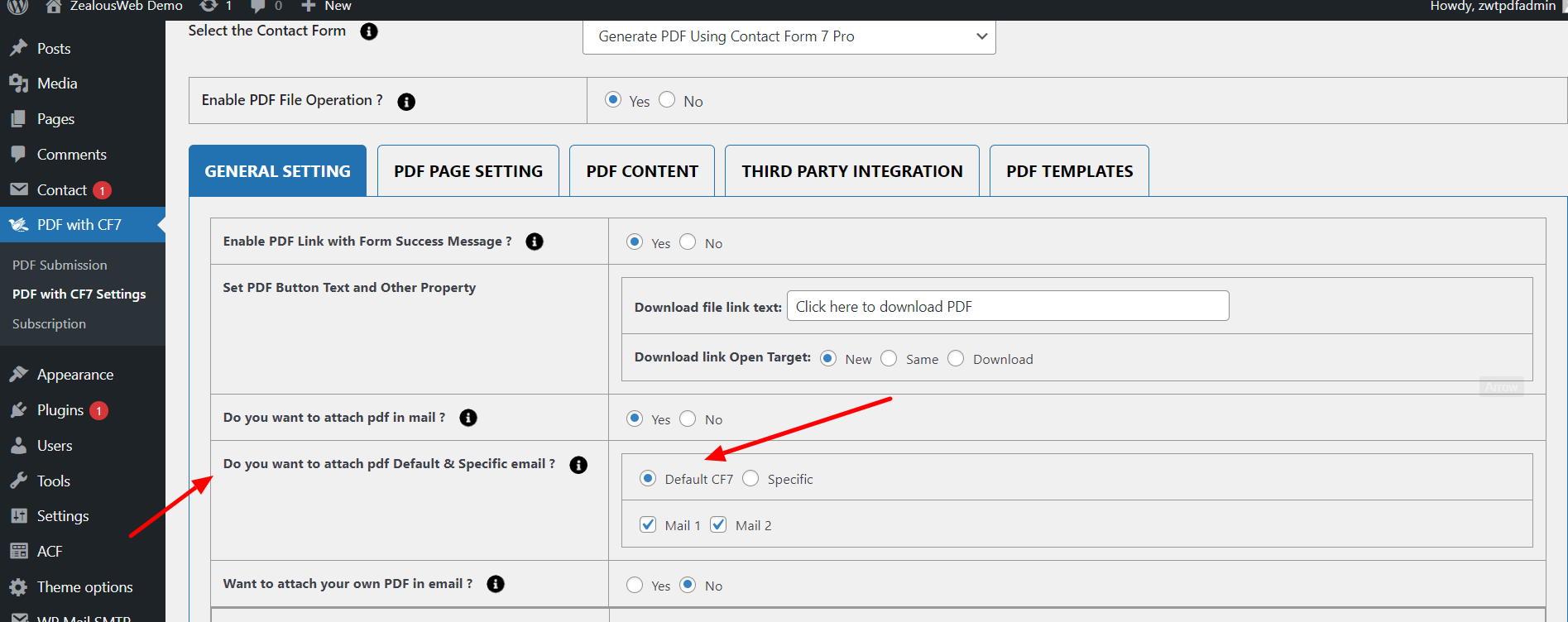The width and height of the screenshot is (1568, 622).
Task: Tick the Mail 1 checkbox
Action: pyautogui.click(x=648, y=525)
